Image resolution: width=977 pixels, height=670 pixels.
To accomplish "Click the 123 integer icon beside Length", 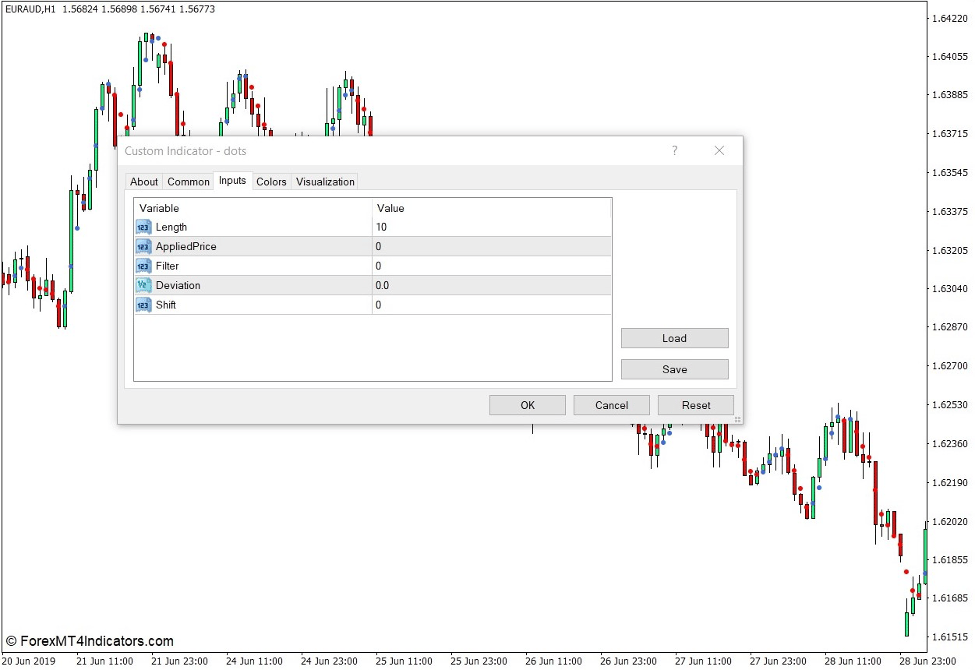I will [142, 227].
